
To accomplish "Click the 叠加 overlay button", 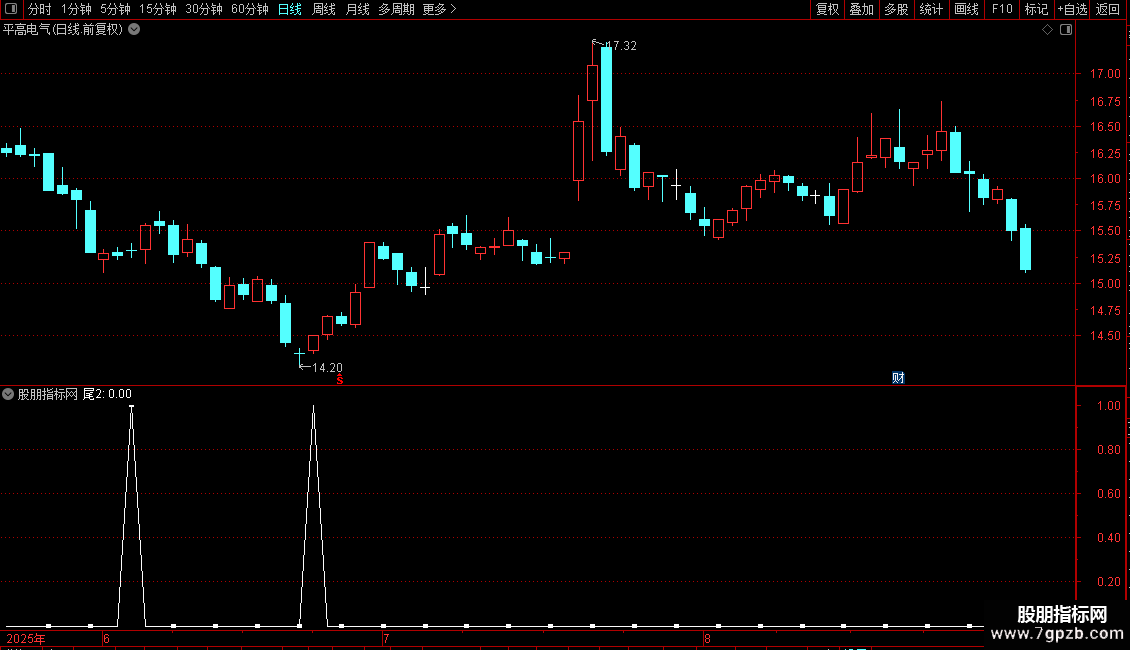I will pos(861,9).
